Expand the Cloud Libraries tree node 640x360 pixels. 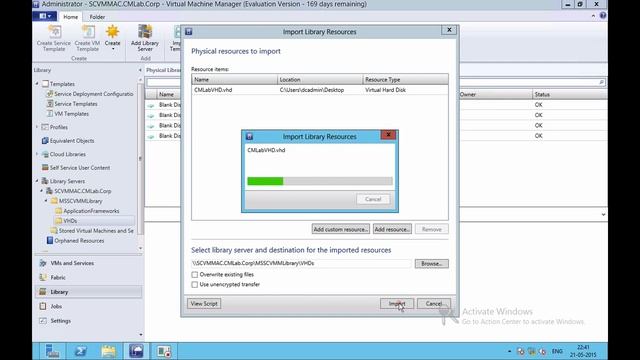tap(37, 154)
